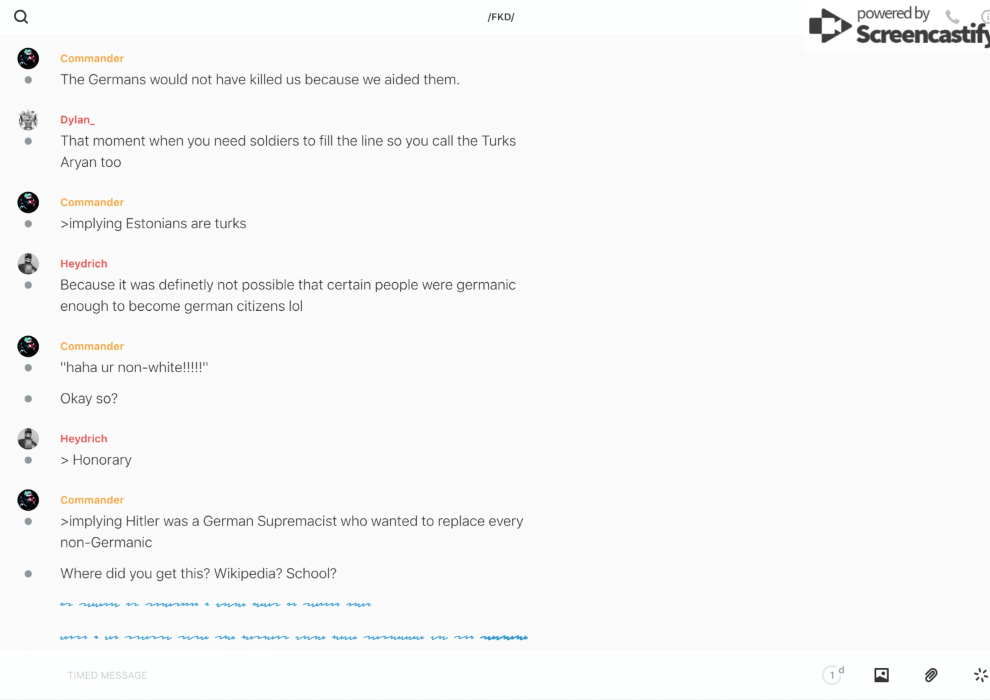Start a call with the phone icon

pyautogui.click(x=952, y=17)
